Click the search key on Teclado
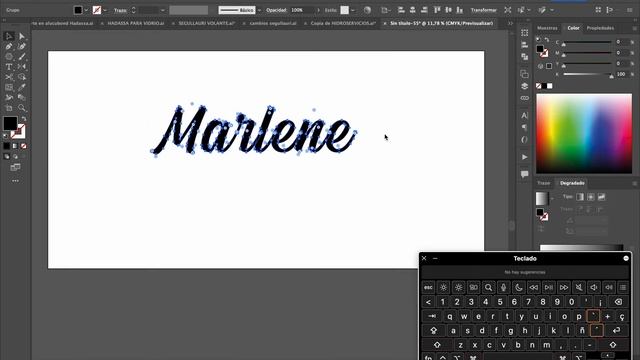The width and height of the screenshot is (640, 360). click(488, 287)
